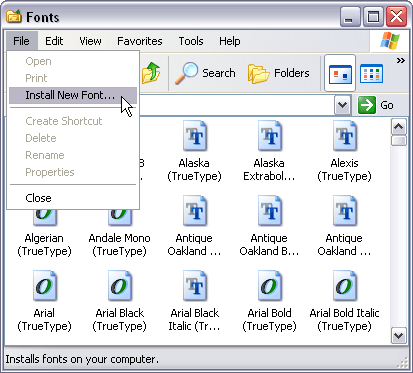The image size is (413, 373).
Task: Click the Up folder toolbar icon
Action: pyautogui.click(x=151, y=73)
